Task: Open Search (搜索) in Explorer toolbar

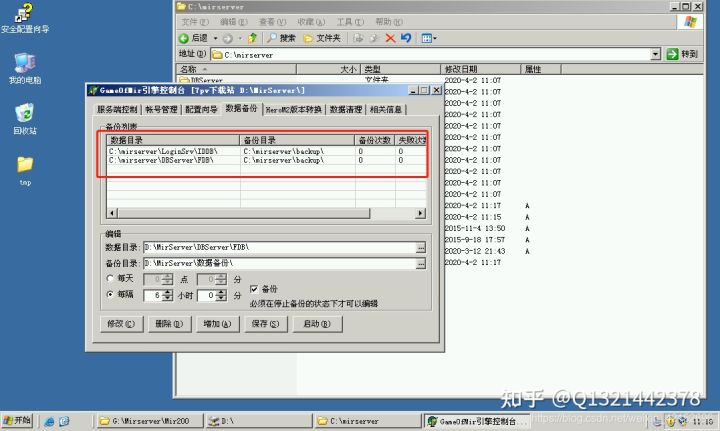Action: [280, 38]
